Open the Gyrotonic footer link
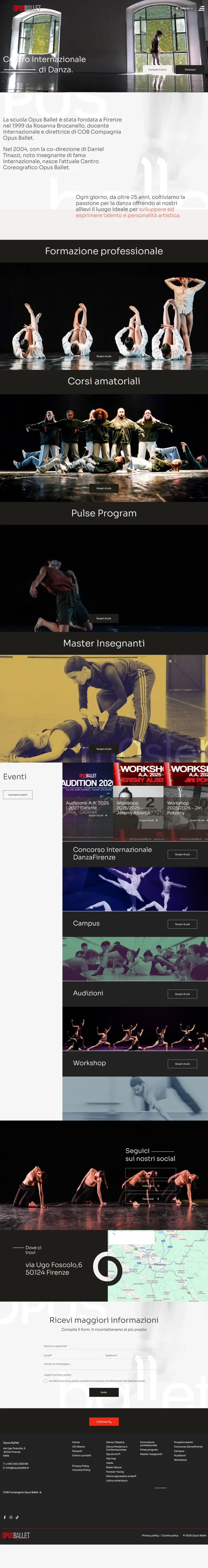The height and width of the screenshot is (1568, 208). pos(113,1454)
